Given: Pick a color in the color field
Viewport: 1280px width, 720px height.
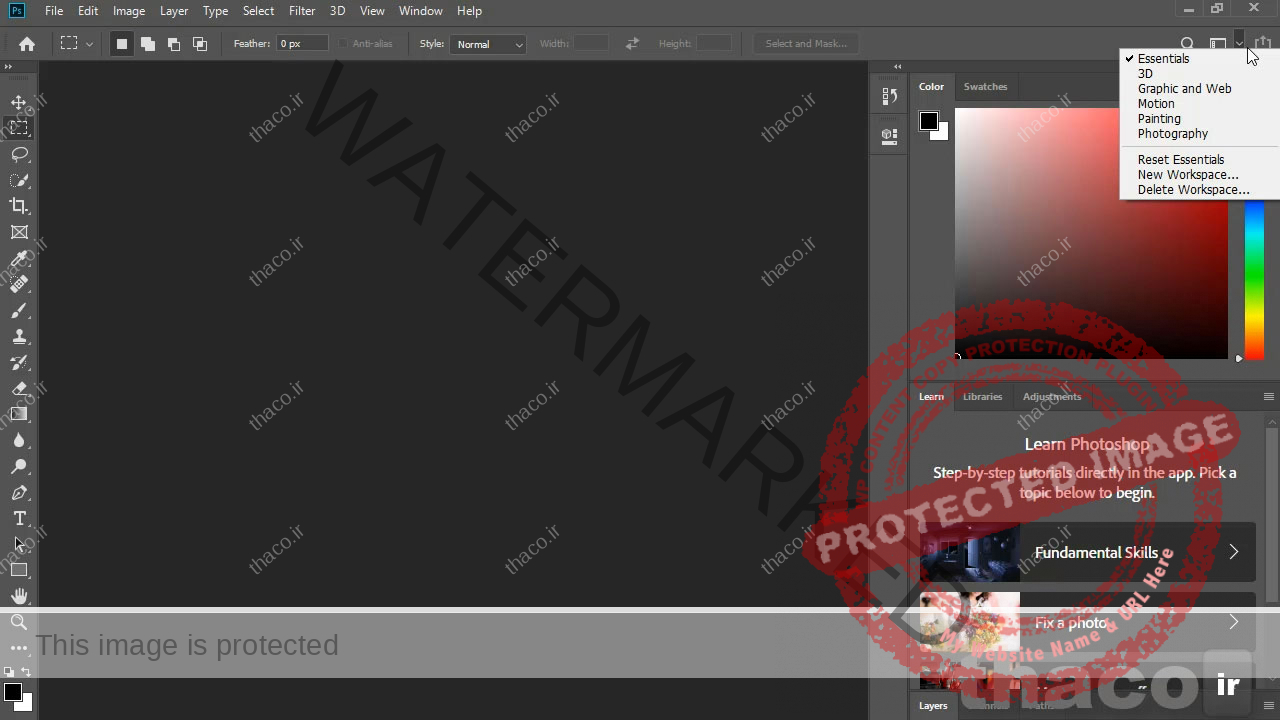Looking at the screenshot, I should [1091, 233].
